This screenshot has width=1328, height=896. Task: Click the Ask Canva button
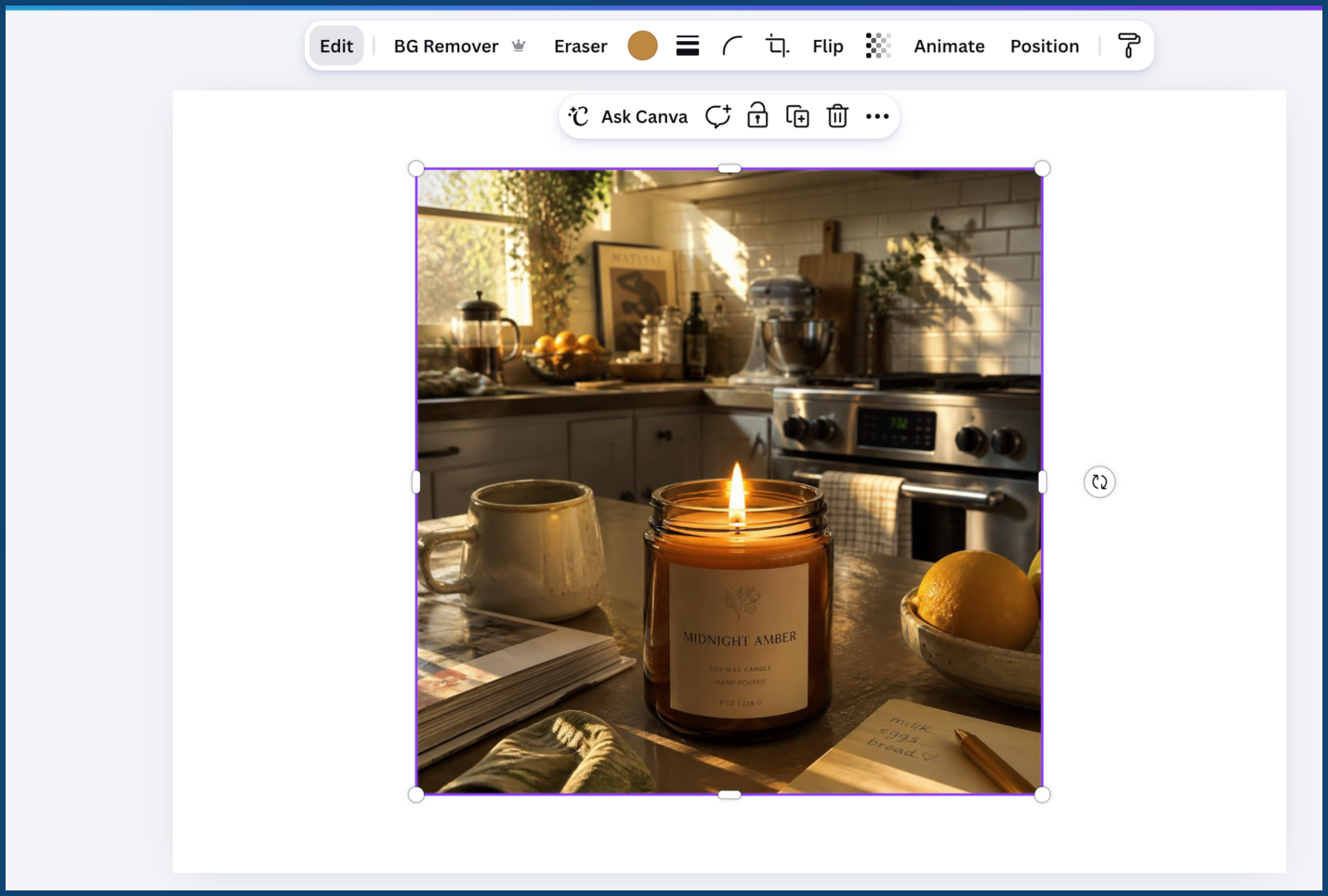pyautogui.click(x=628, y=116)
